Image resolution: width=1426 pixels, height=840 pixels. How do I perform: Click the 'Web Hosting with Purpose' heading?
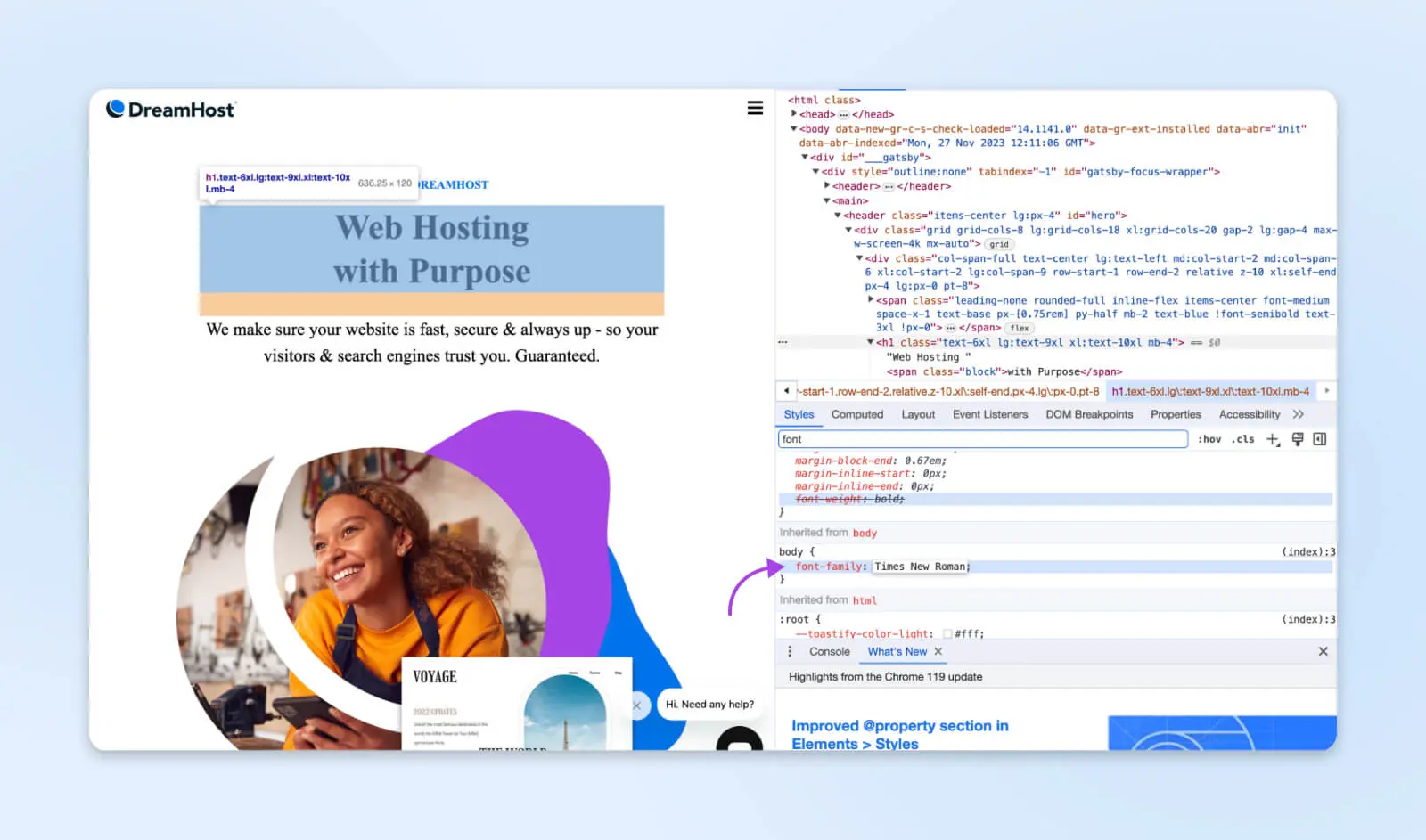pyautogui.click(x=431, y=249)
